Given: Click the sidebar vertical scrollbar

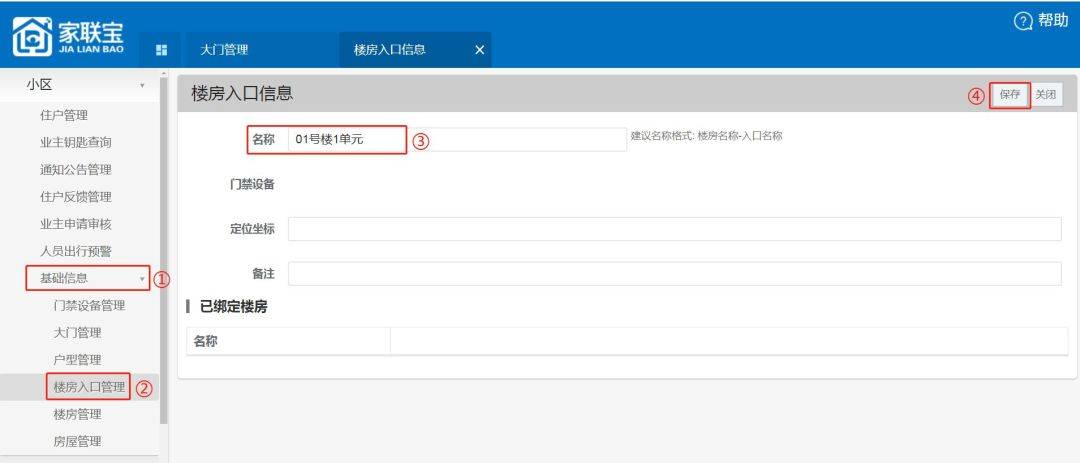Looking at the screenshot, I should coord(164,250).
